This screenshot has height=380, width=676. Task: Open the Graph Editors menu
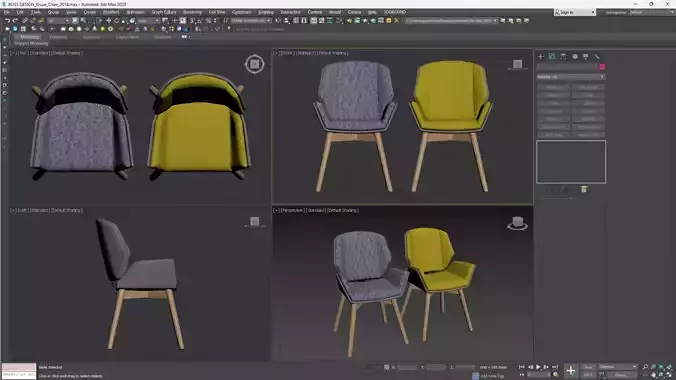[x=164, y=12]
